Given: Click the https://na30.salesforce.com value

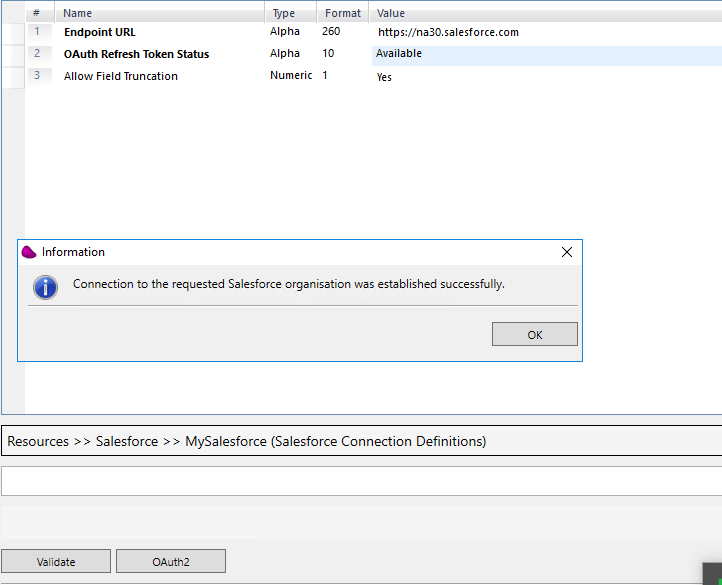Looking at the screenshot, I should pyautogui.click(x=448, y=32).
